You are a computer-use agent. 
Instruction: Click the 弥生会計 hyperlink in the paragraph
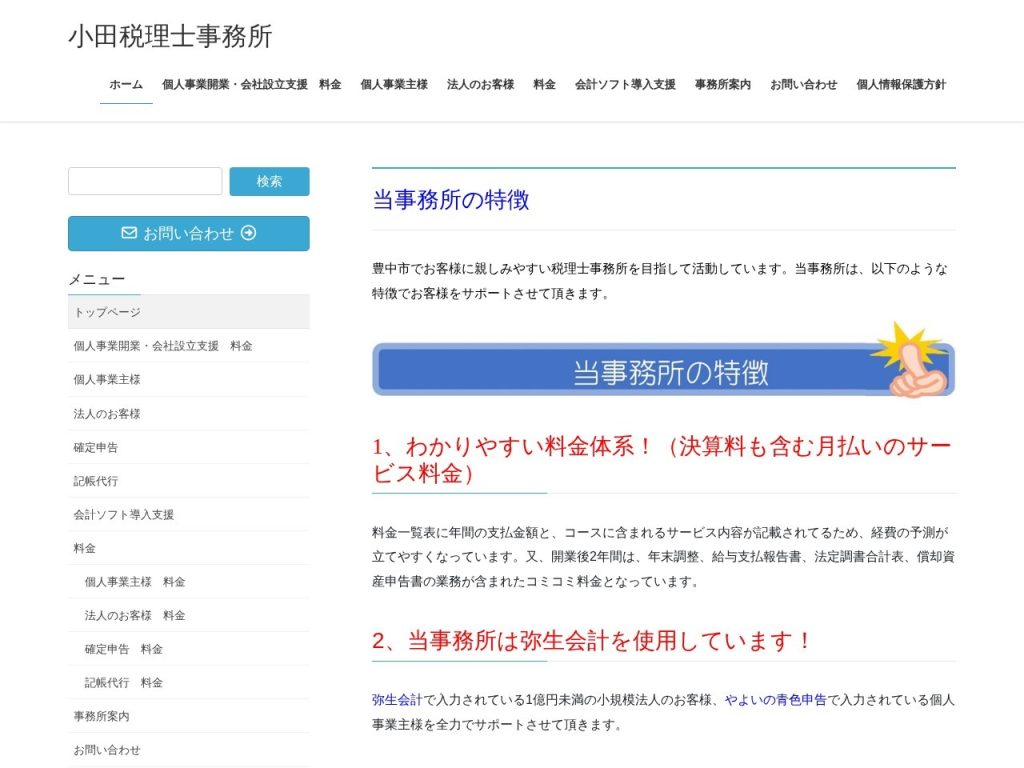(x=397, y=699)
